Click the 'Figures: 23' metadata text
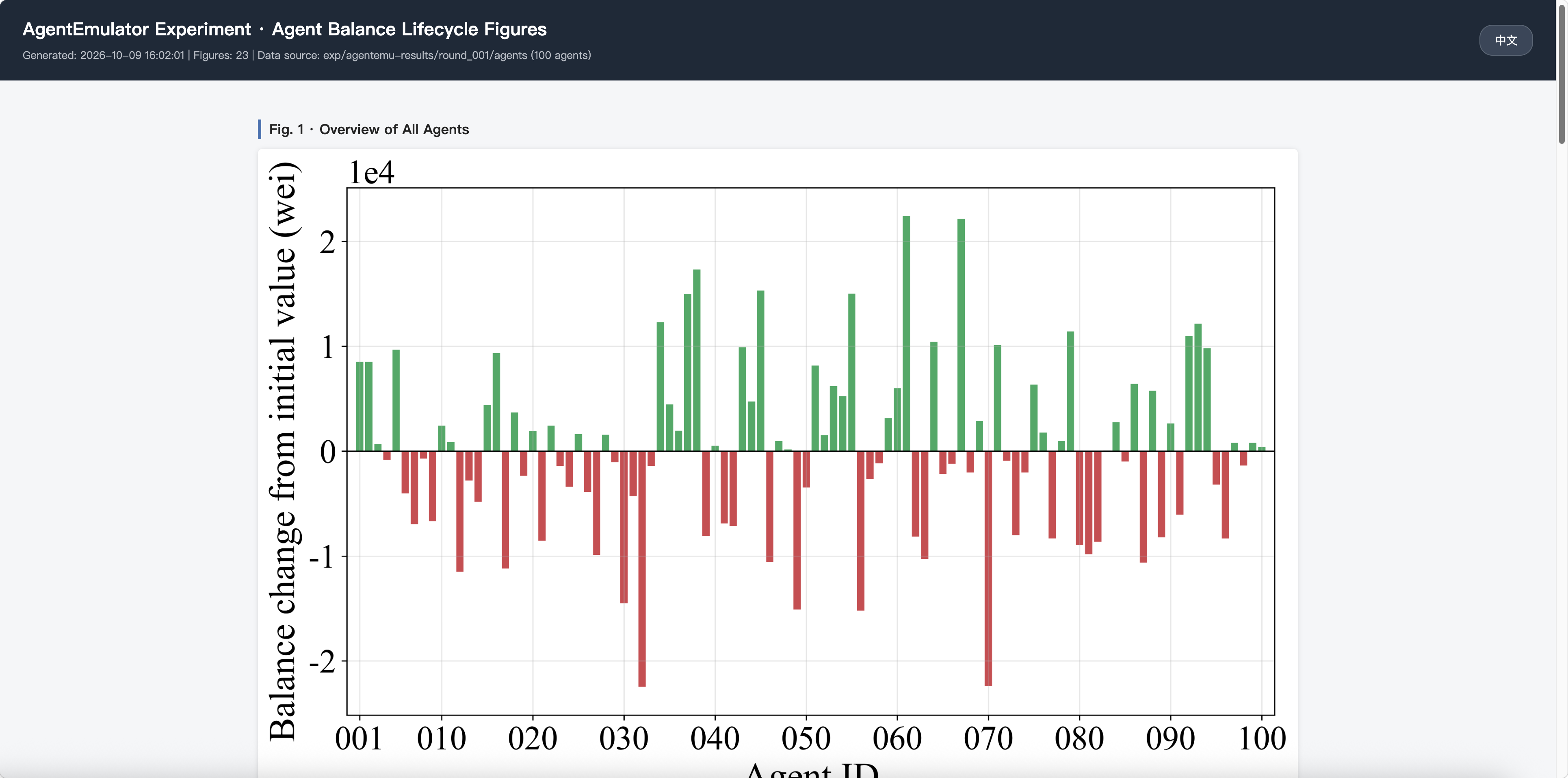 click(220, 55)
